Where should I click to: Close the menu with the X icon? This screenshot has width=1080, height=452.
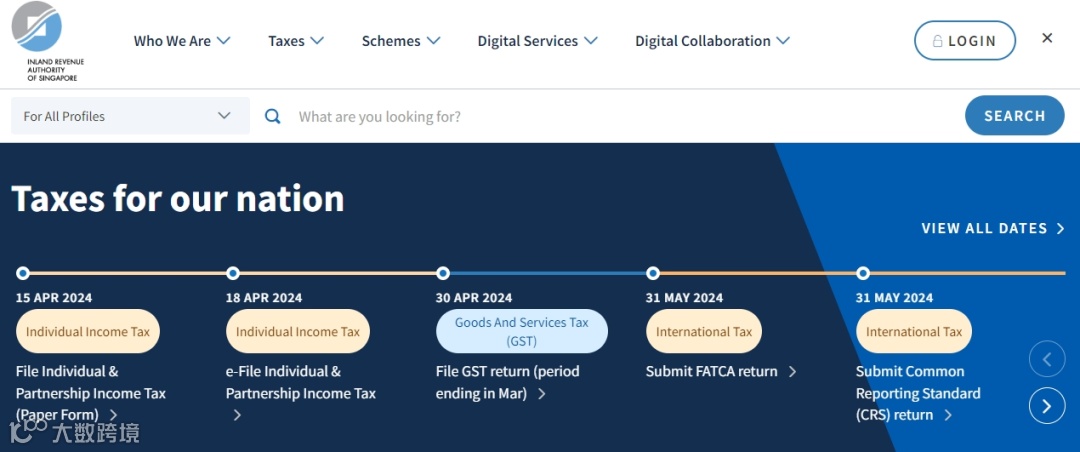click(x=1047, y=38)
